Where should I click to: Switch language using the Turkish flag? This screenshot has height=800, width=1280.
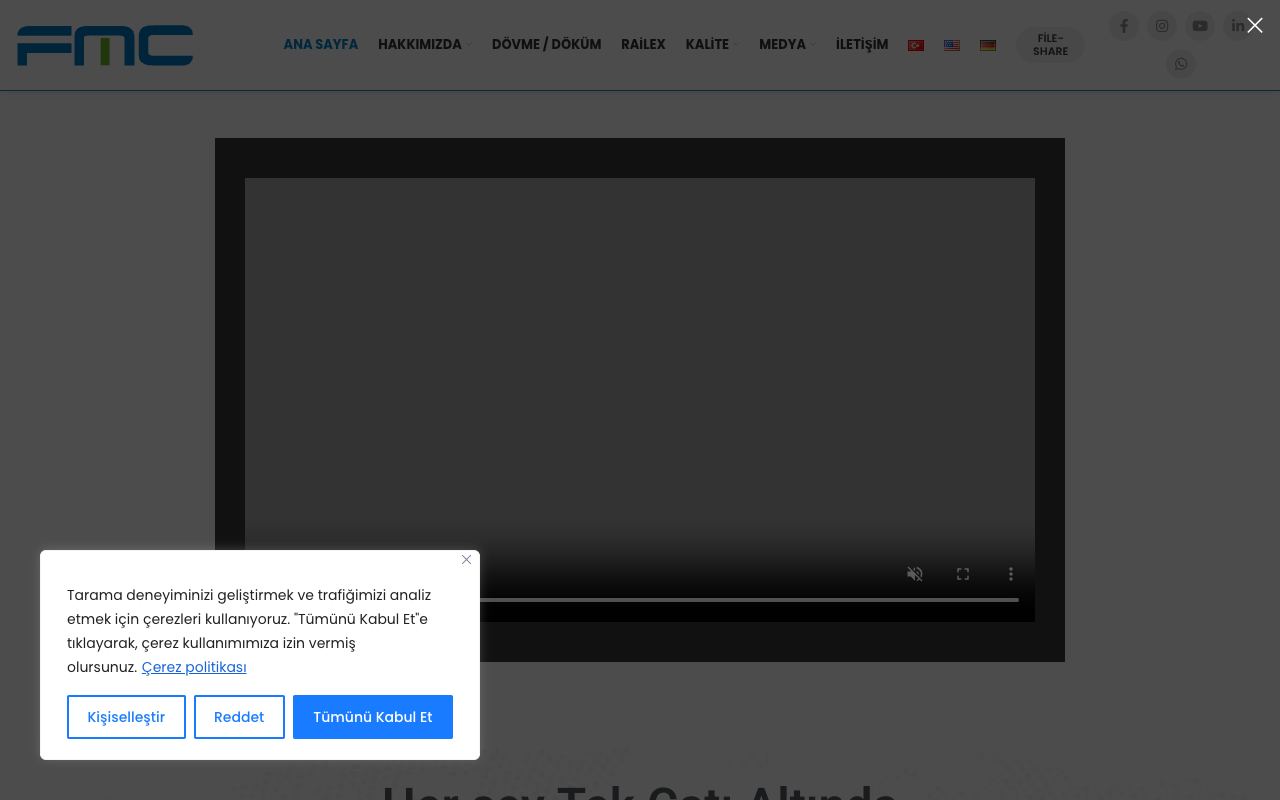click(x=916, y=45)
